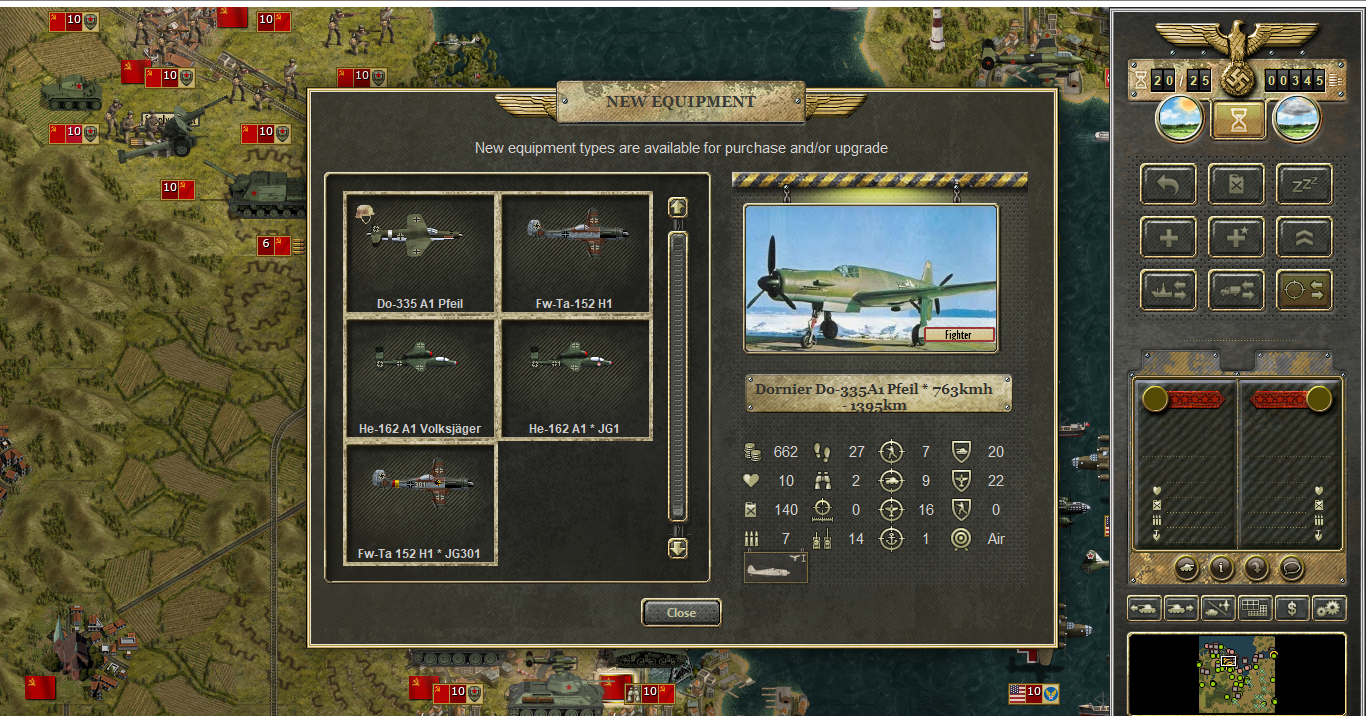The image size is (1366, 716).
Task: Click the ammo bullets icon beside 7
Action: coord(753,538)
